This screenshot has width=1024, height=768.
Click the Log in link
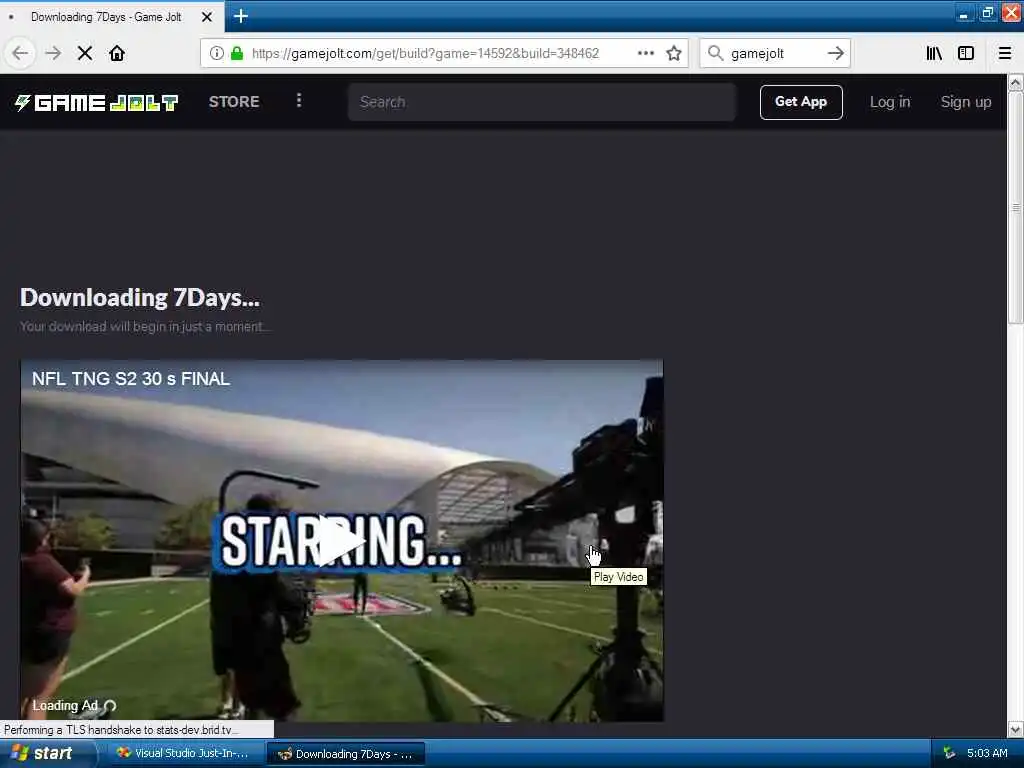point(889,102)
